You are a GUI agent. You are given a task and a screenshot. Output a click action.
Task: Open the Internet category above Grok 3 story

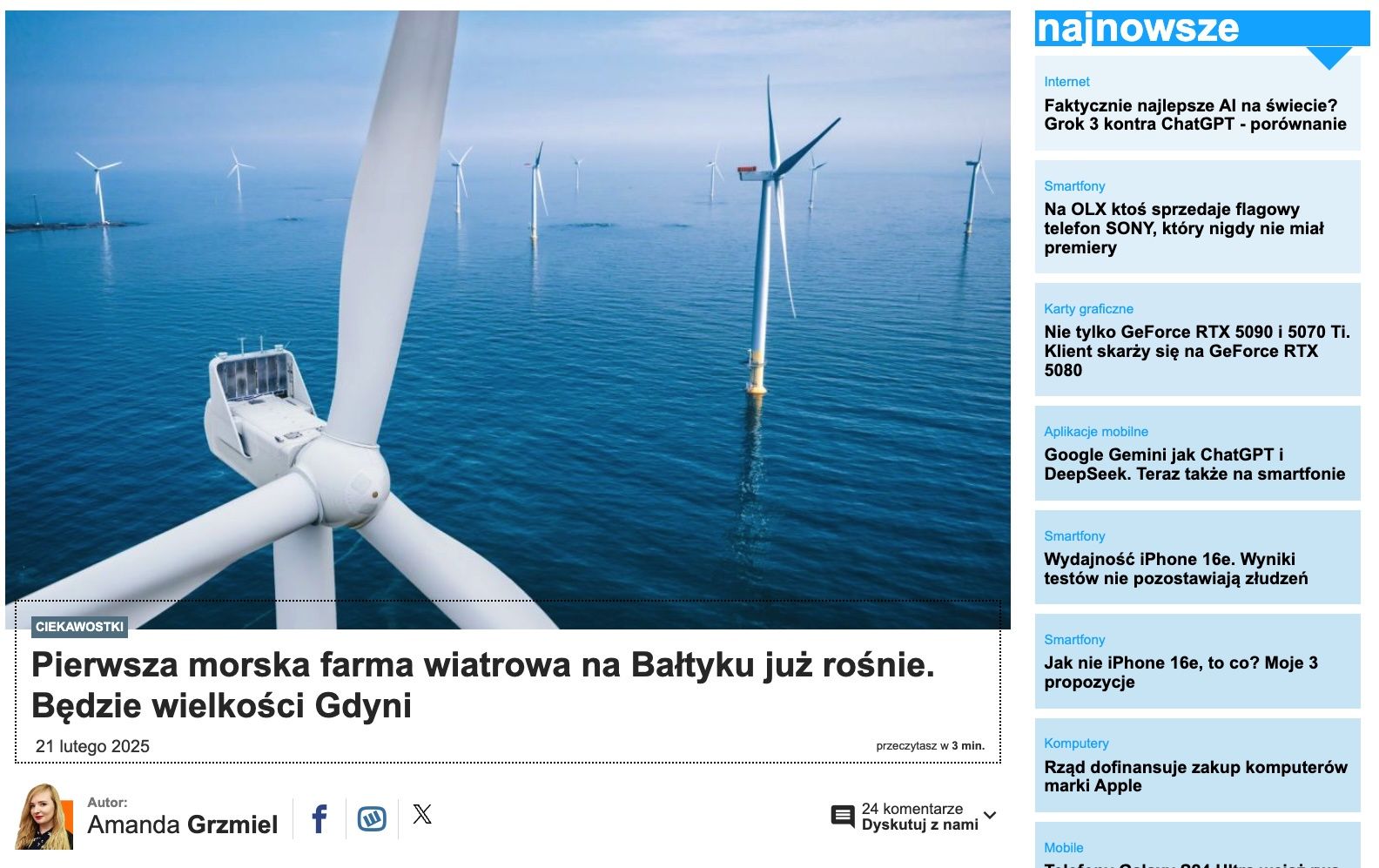[1066, 82]
